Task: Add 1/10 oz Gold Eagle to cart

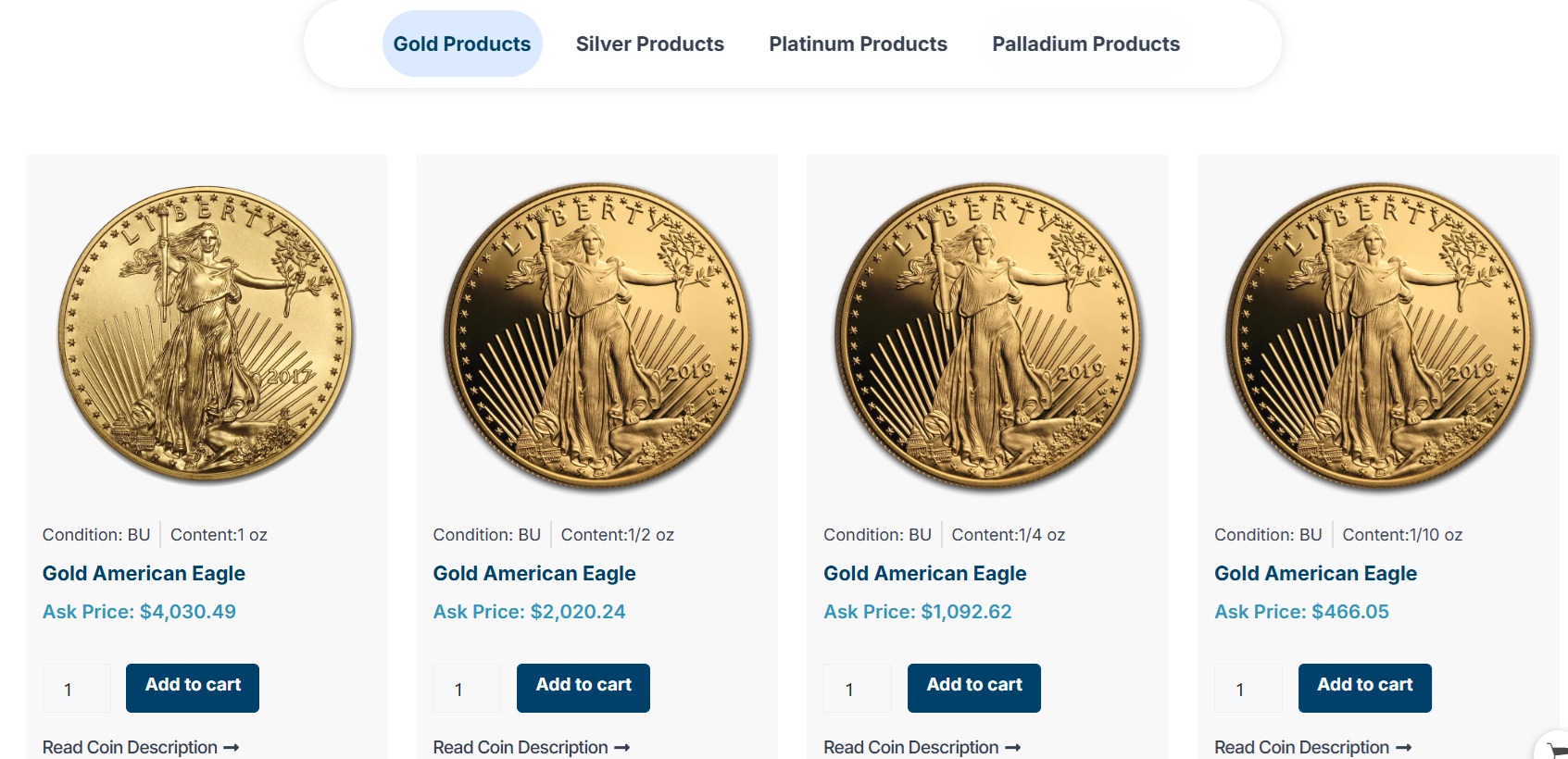Action: pos(1365,687)
